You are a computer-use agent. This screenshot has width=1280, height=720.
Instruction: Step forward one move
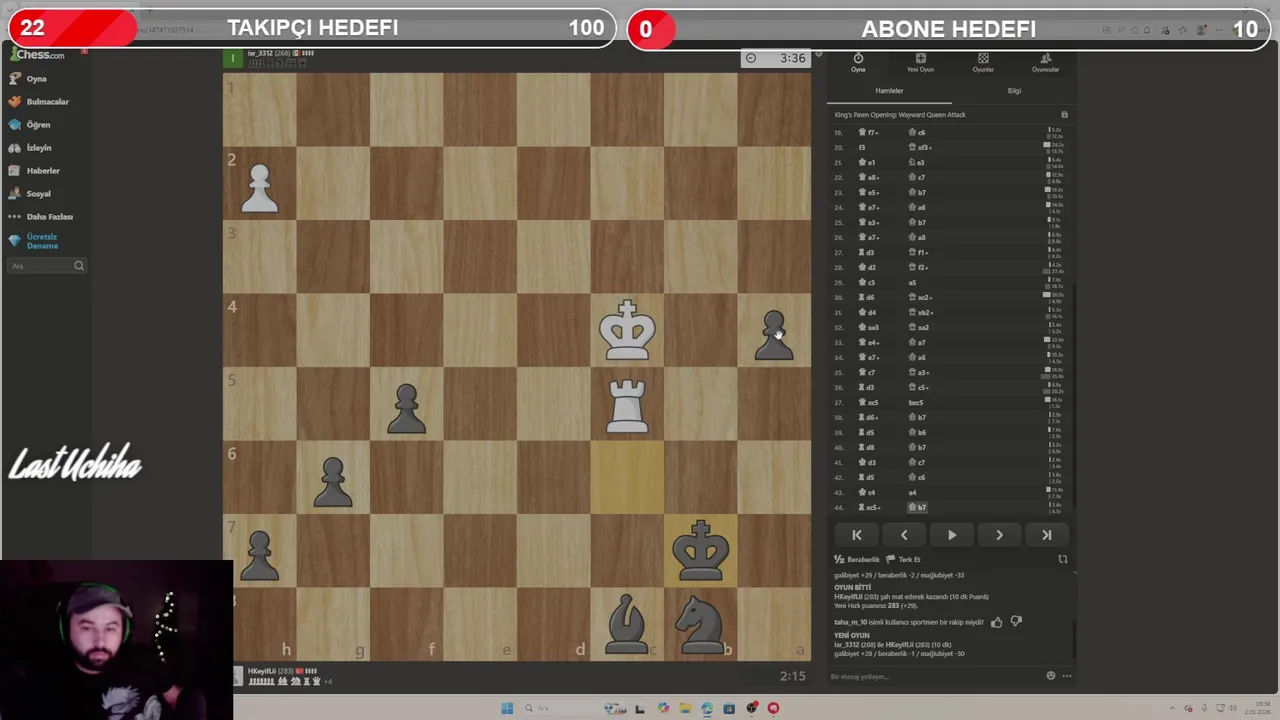click(999, 535)
